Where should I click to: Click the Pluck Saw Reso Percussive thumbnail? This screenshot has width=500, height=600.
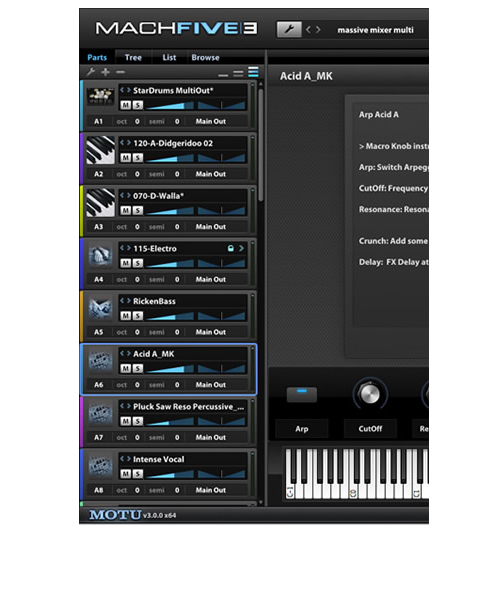click(100, 414)
